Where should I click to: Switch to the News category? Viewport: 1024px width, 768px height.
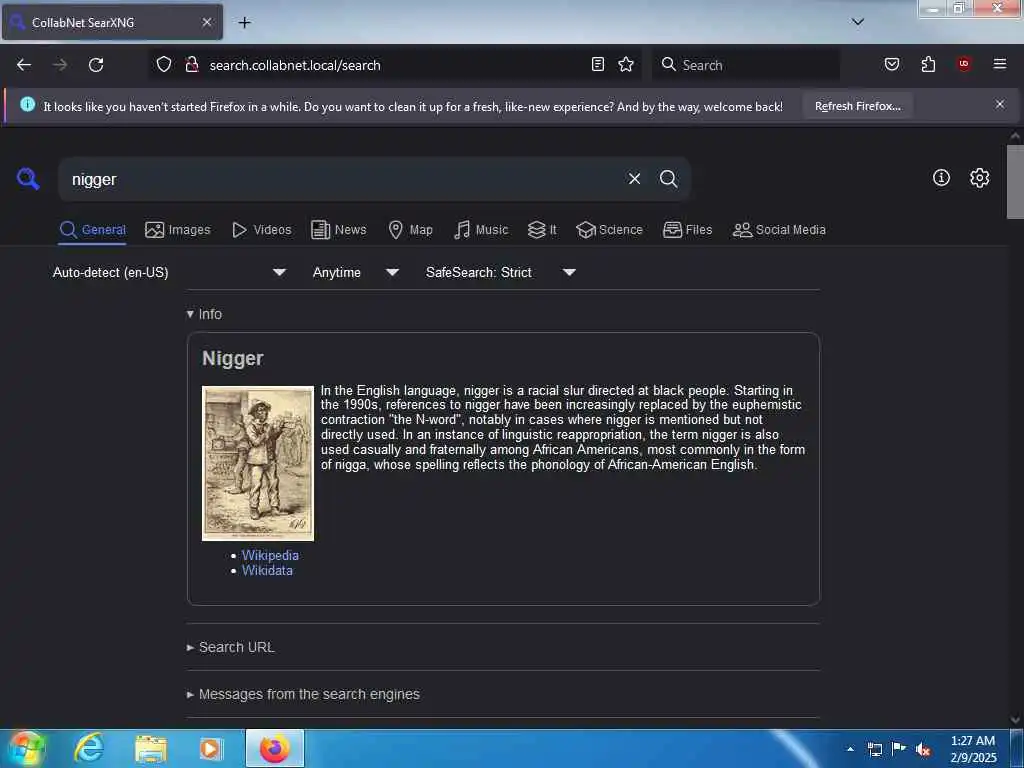338,230
